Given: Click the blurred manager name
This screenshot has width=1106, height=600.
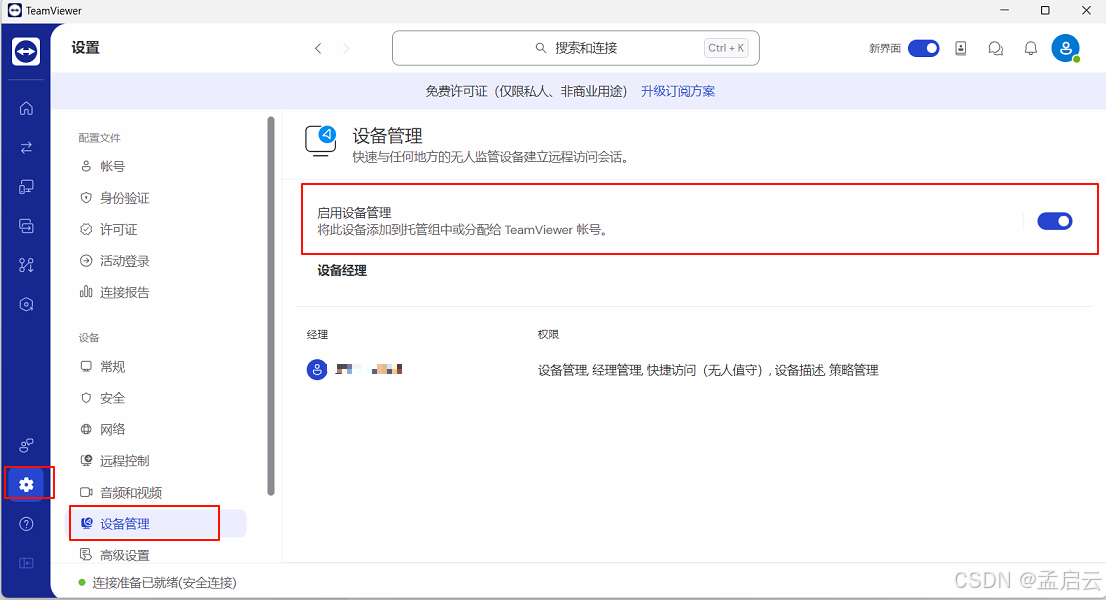Looking at the screenshot, I should [369, 369].
